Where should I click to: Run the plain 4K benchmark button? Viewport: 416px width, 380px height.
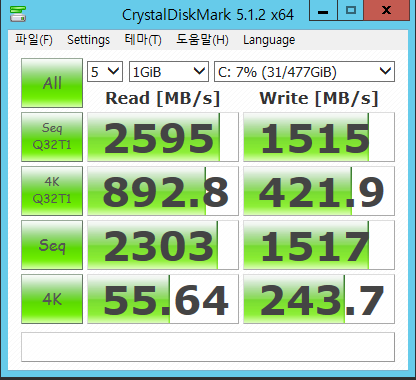[52, 299]
